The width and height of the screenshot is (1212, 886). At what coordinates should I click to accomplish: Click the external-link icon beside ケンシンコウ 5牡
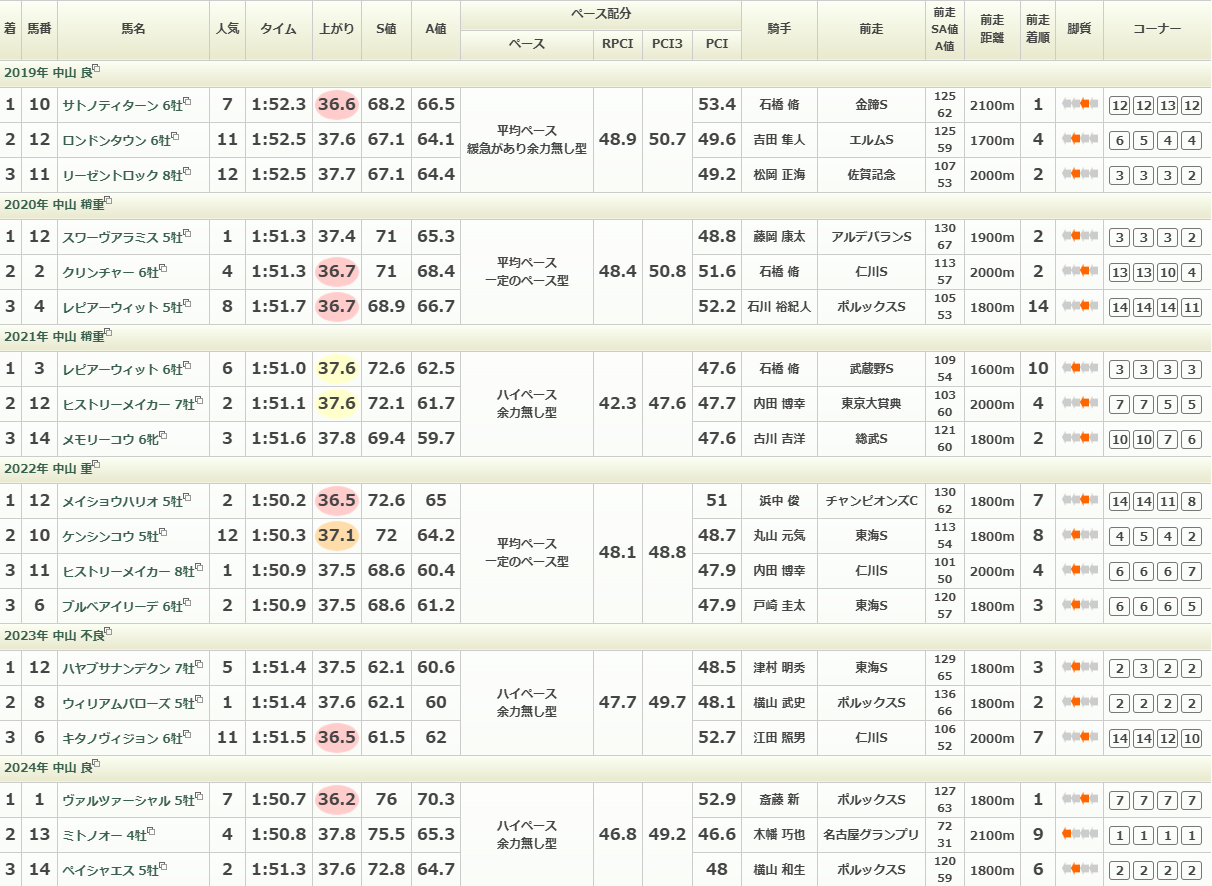[163, 533]
